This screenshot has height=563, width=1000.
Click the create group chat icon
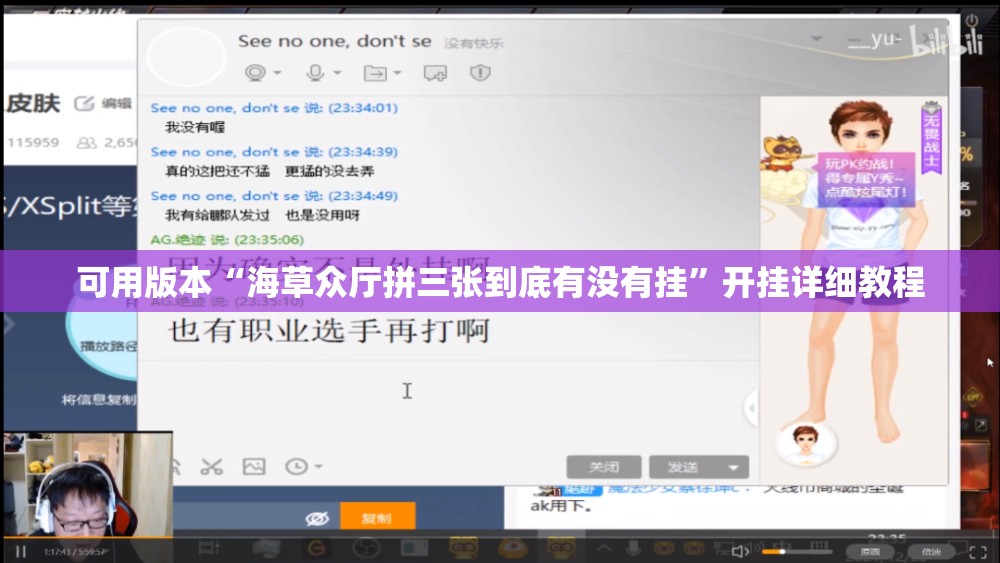[x=436, y=73]
